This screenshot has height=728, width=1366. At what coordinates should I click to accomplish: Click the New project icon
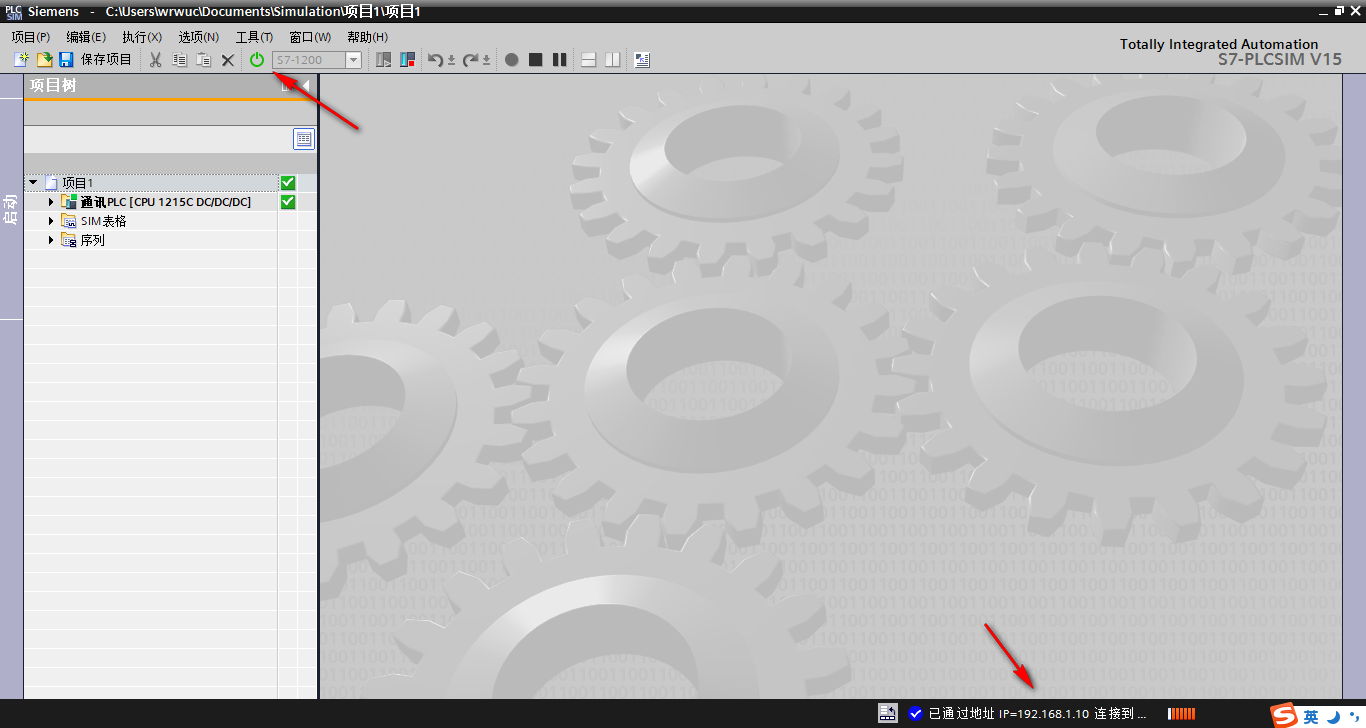pyautogui.click(x=21, y=60)
